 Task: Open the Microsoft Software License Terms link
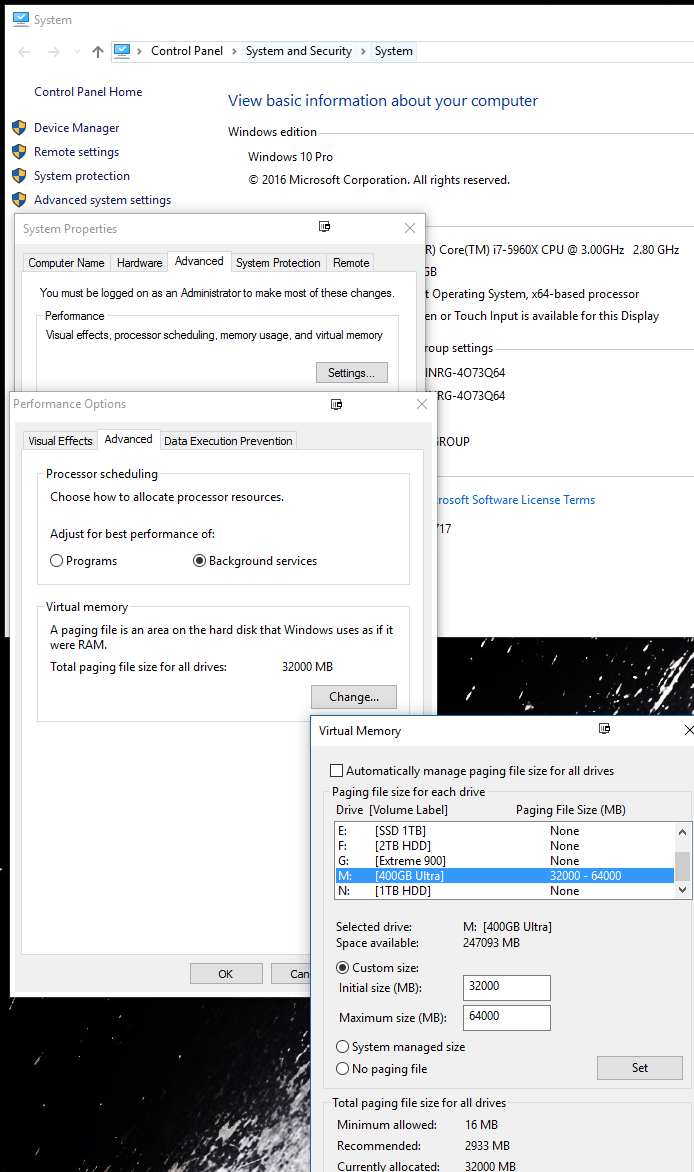pyautogui.click(x=513, y=500)
